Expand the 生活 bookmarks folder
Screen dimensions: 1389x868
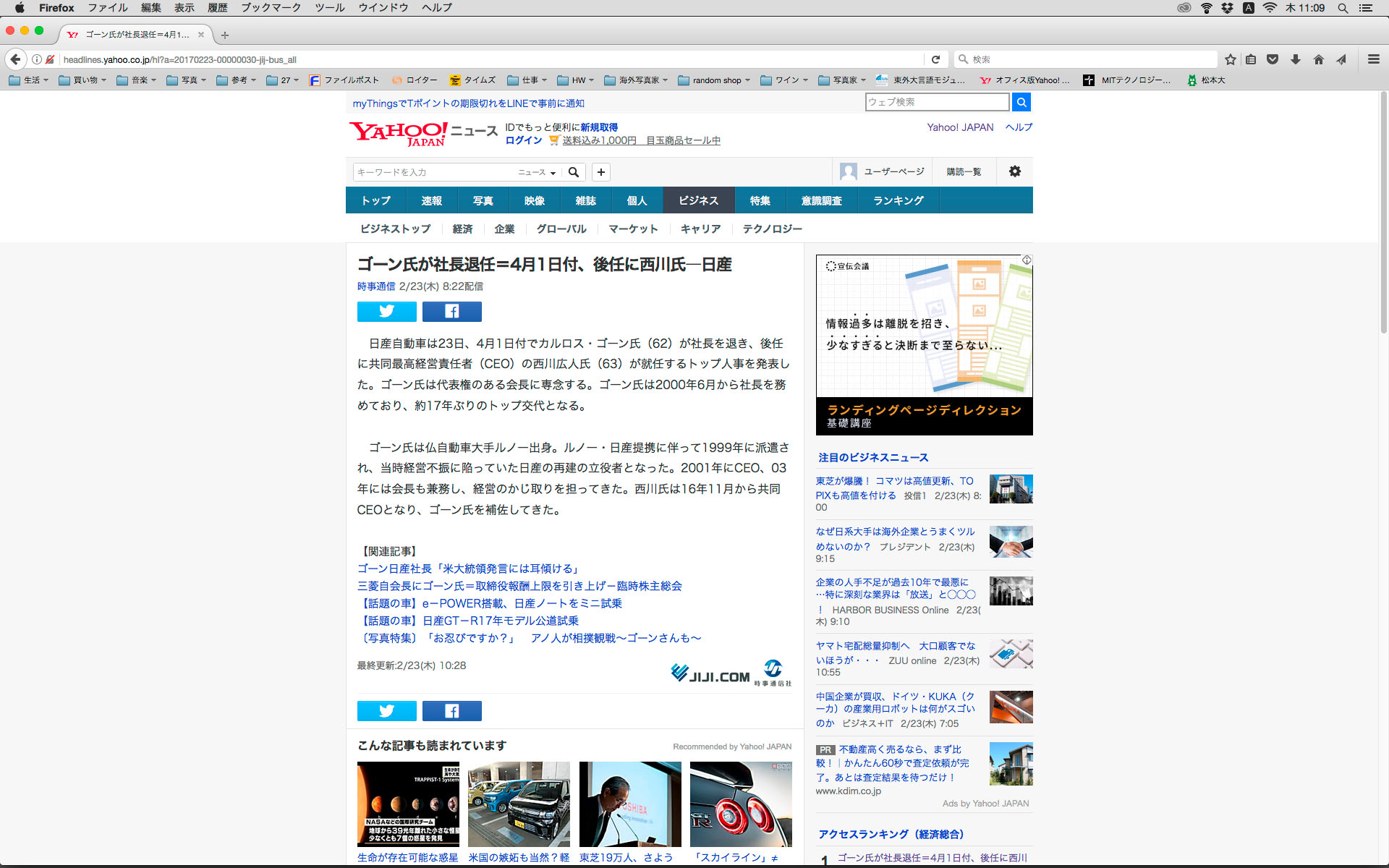[x=29, y=80]
